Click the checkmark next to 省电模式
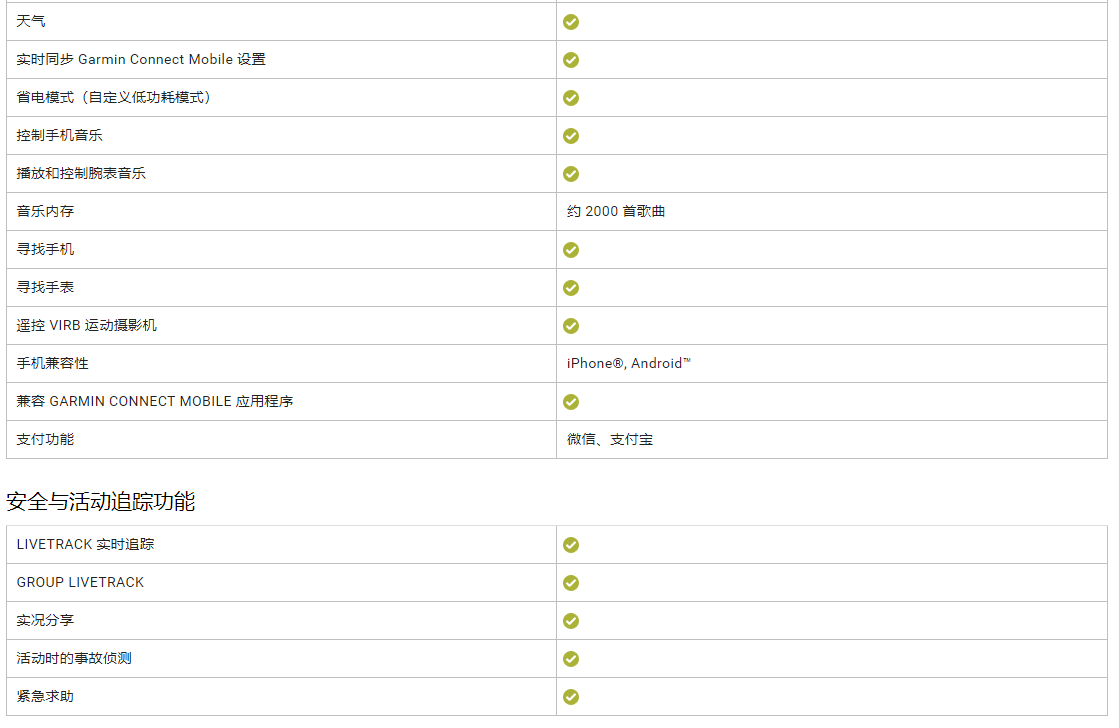The width and height of the screenshot is (1119, 728). [571, 98]
